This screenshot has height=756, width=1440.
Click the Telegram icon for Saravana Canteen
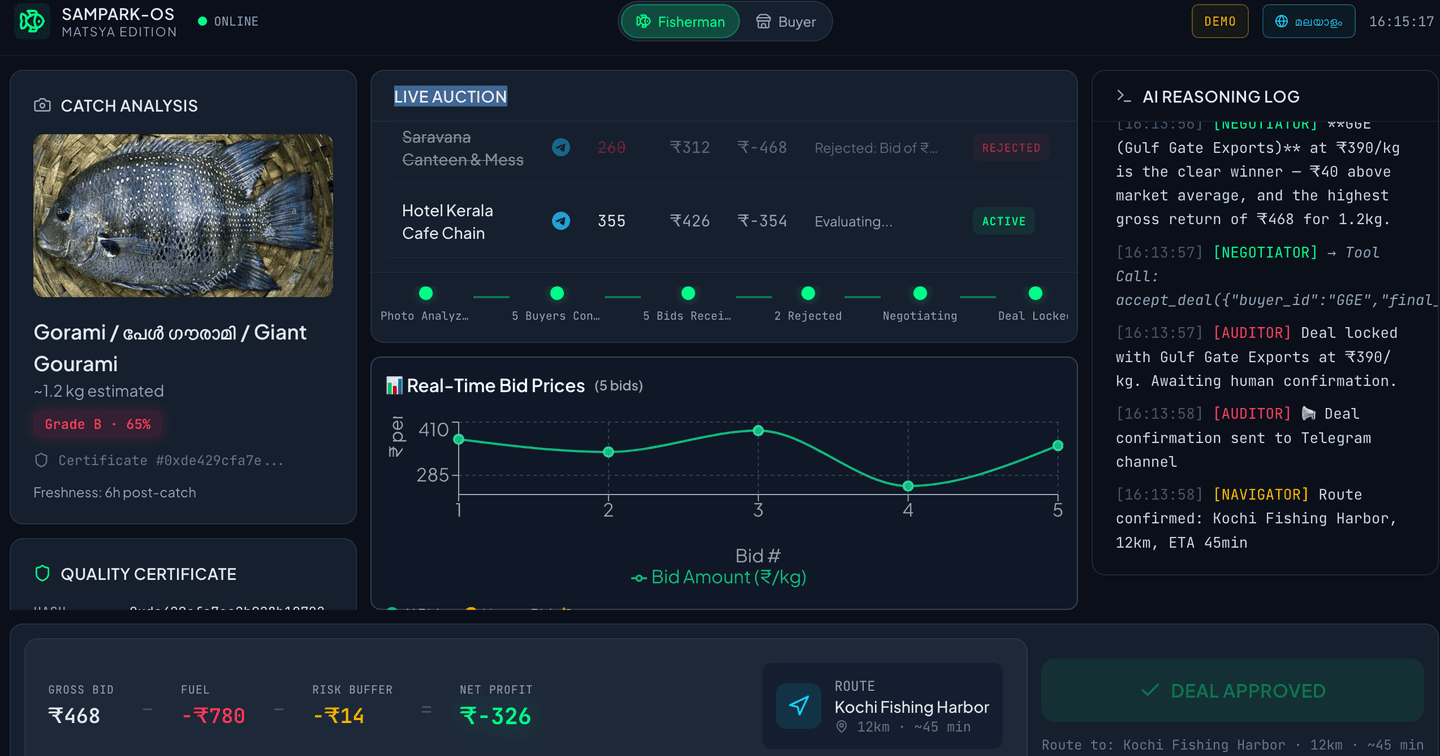pos(561,147)
